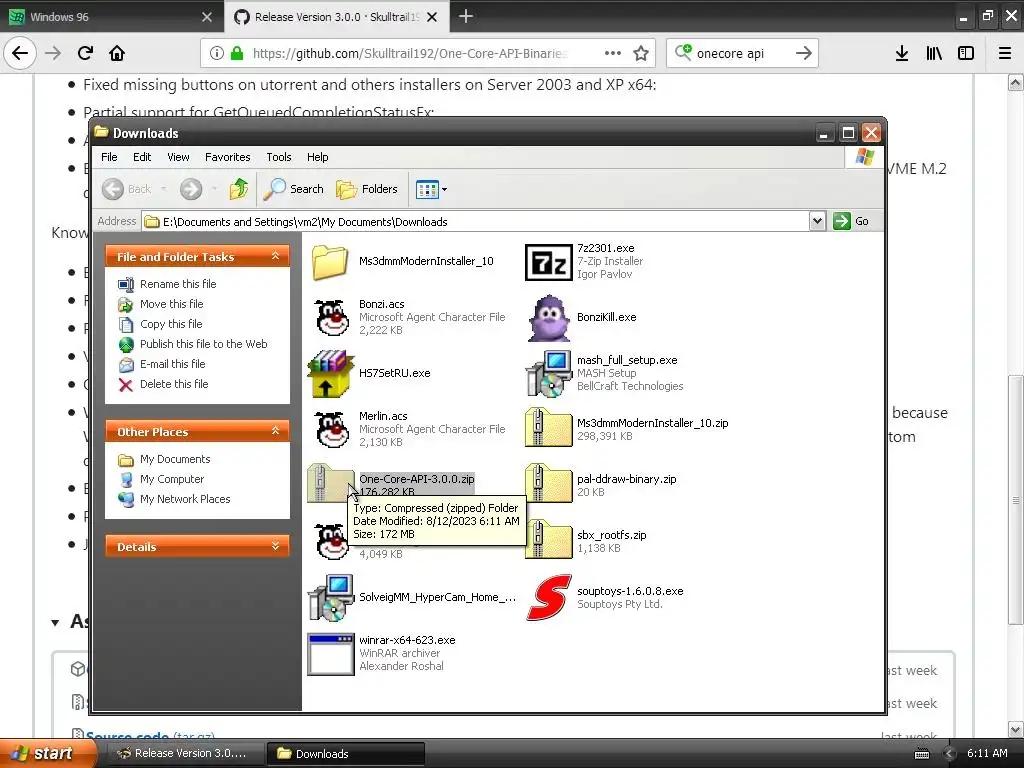Select the HS7SetRU.exe archive icon
The height and width of the screenshot is (768, 1024).
330,374
